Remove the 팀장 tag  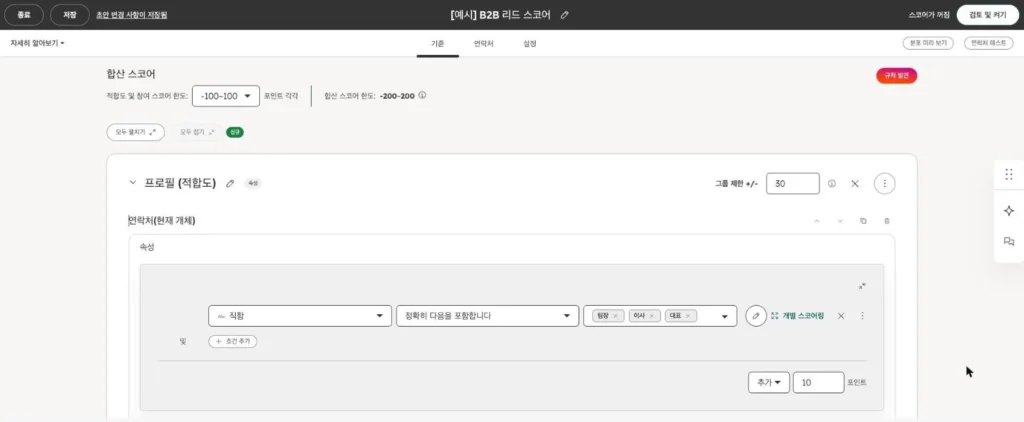point(615,316)
